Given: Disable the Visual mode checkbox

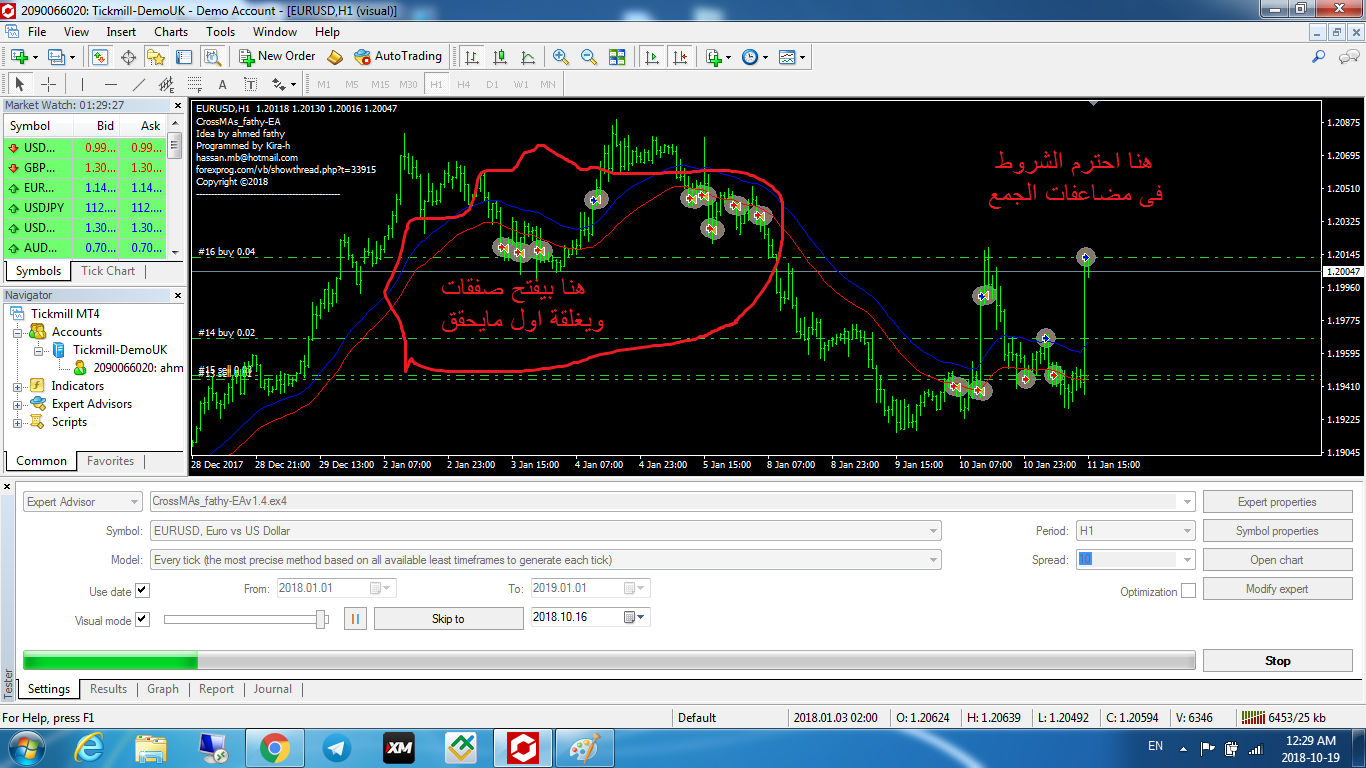Looking at the screenshot, I should pyautogui.click(x=142, y=620).
